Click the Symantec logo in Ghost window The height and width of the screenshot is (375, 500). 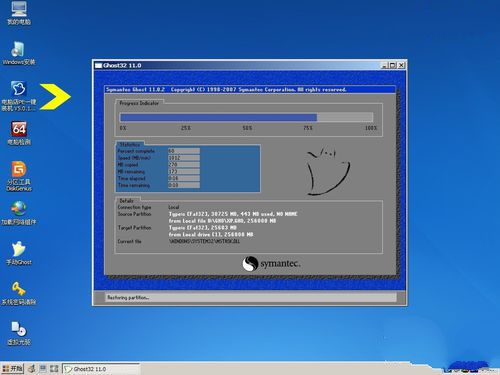coord(271,264)
